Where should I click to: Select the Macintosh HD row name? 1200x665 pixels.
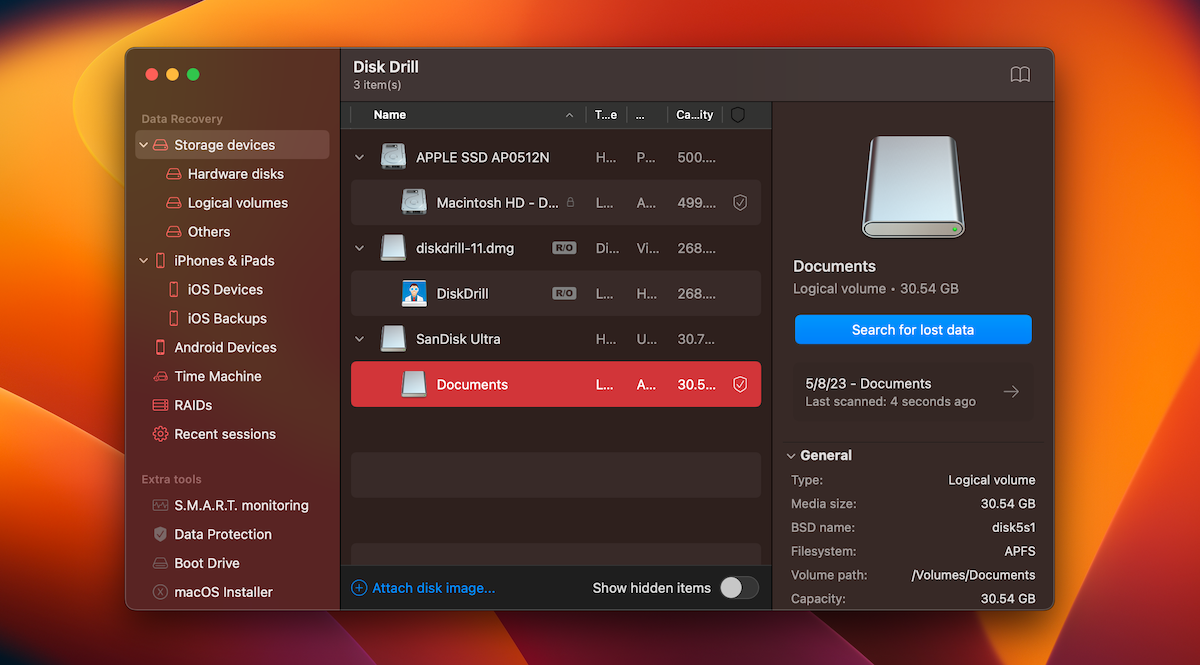click(x=497, y=203)
